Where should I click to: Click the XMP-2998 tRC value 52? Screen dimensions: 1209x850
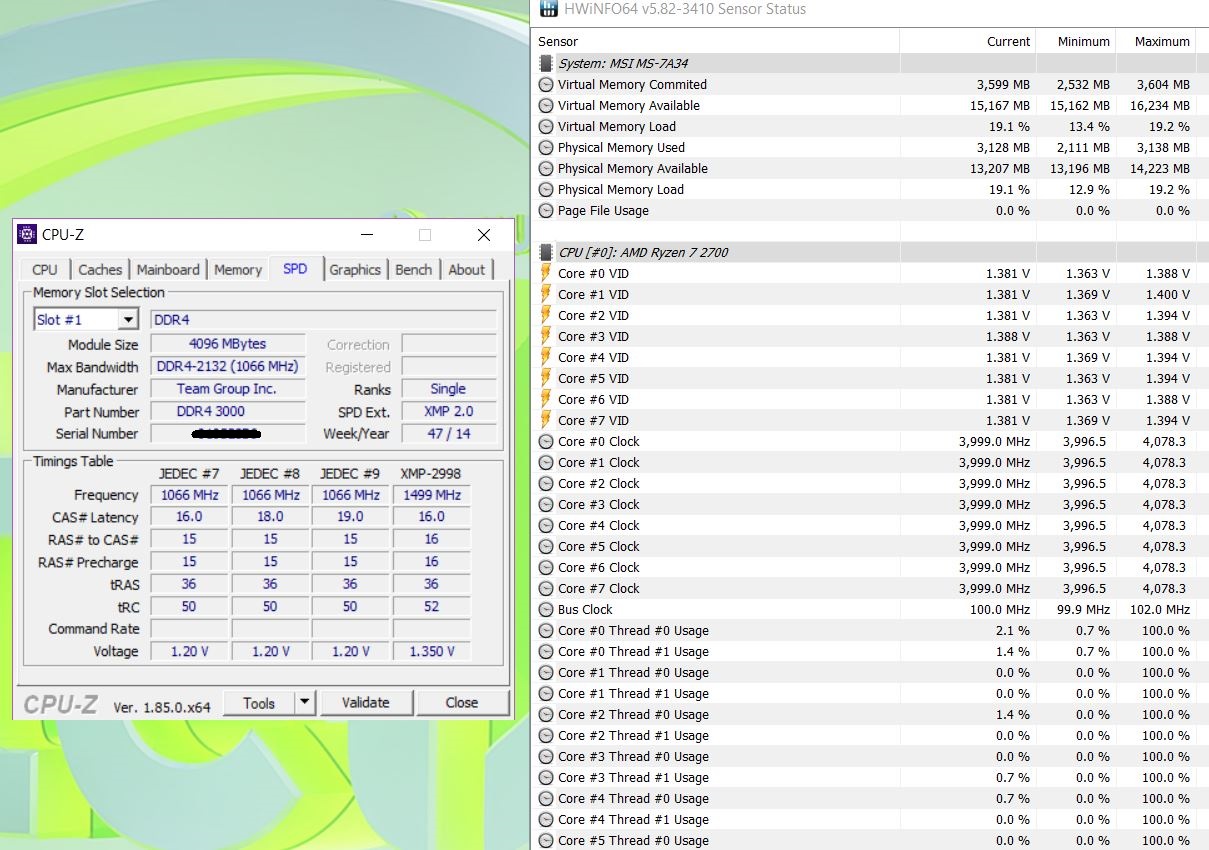(x=431, y=606)
